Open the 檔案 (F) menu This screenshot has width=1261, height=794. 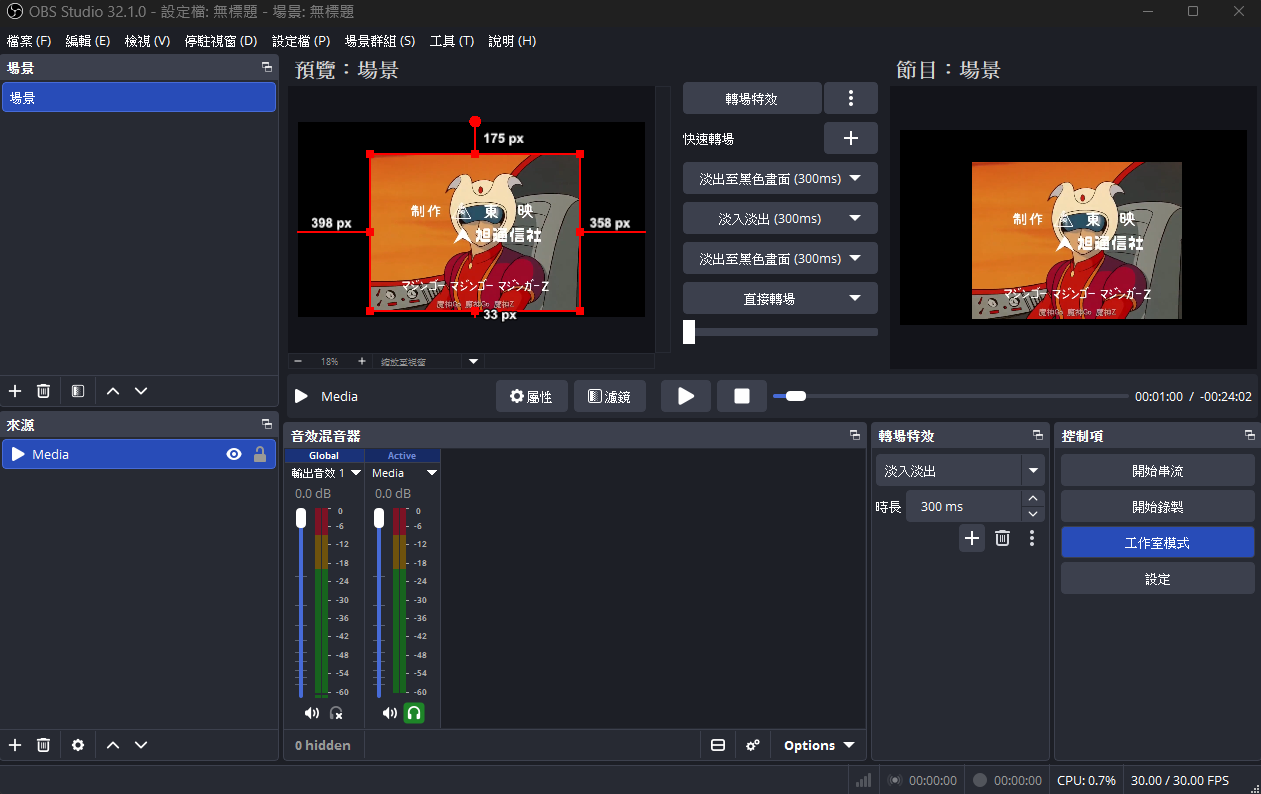(x=28, y=41)
